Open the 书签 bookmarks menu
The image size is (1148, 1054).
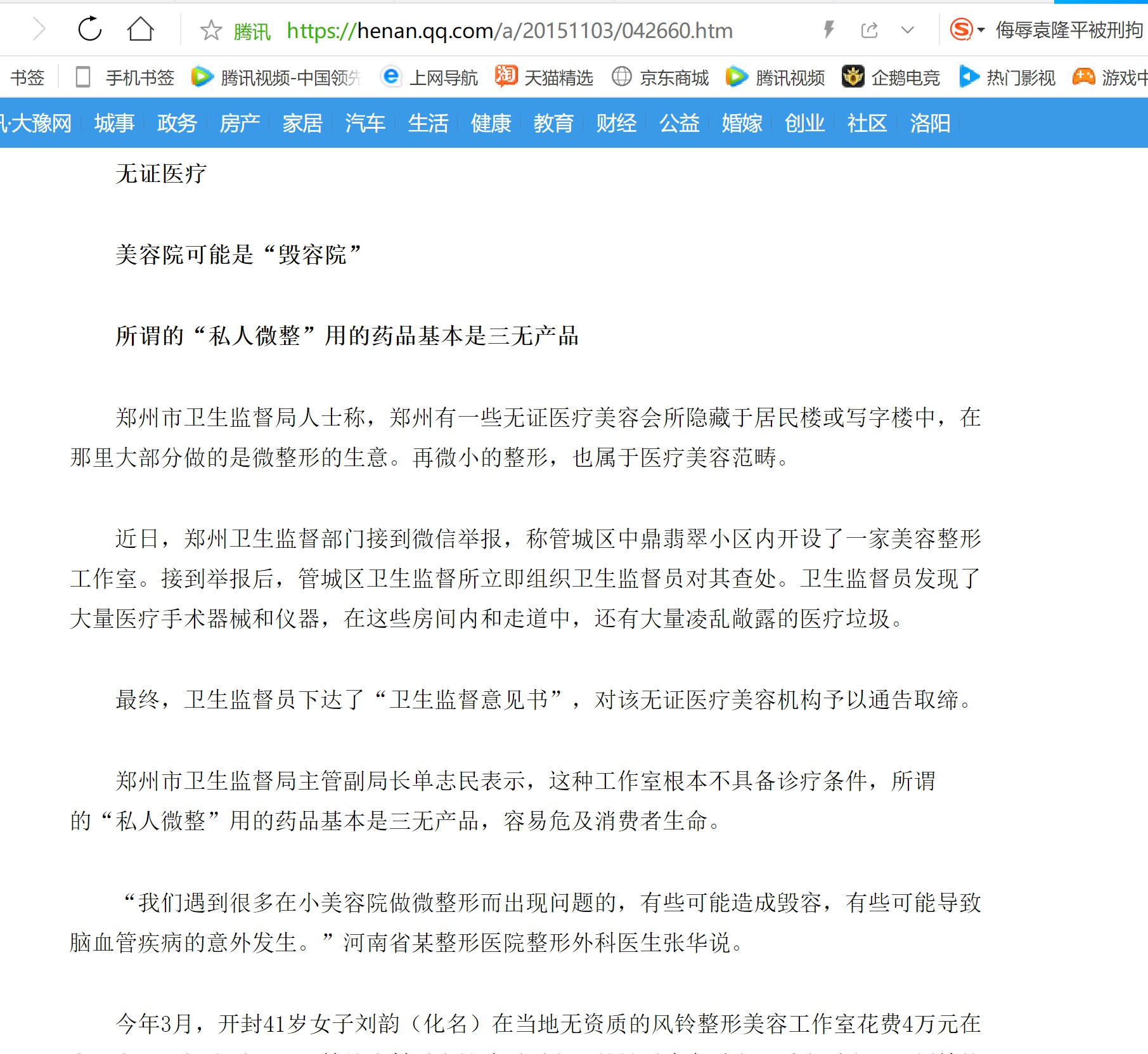(27, 77)
